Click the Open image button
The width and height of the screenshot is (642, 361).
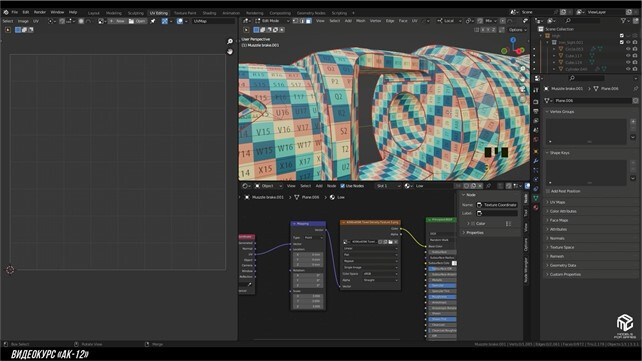(x=137, y=21)
